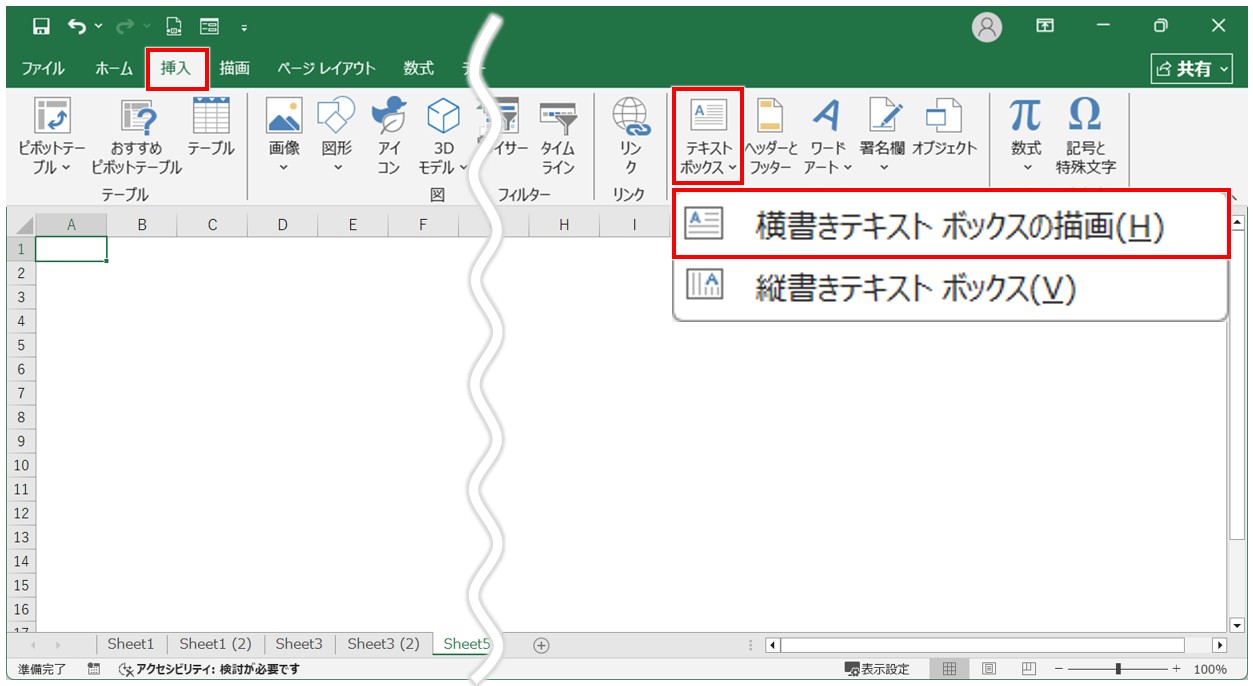
Task: Switch to Page Break Preview icon
Action: 1028,669
